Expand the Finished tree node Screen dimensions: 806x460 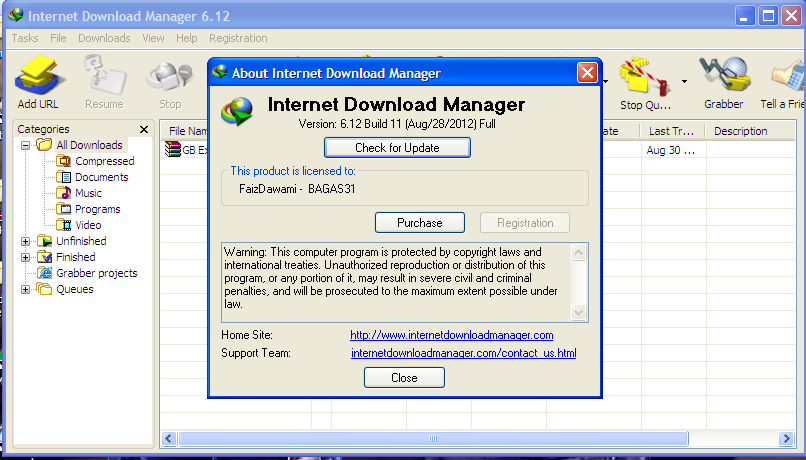click(x=25, y=257)
